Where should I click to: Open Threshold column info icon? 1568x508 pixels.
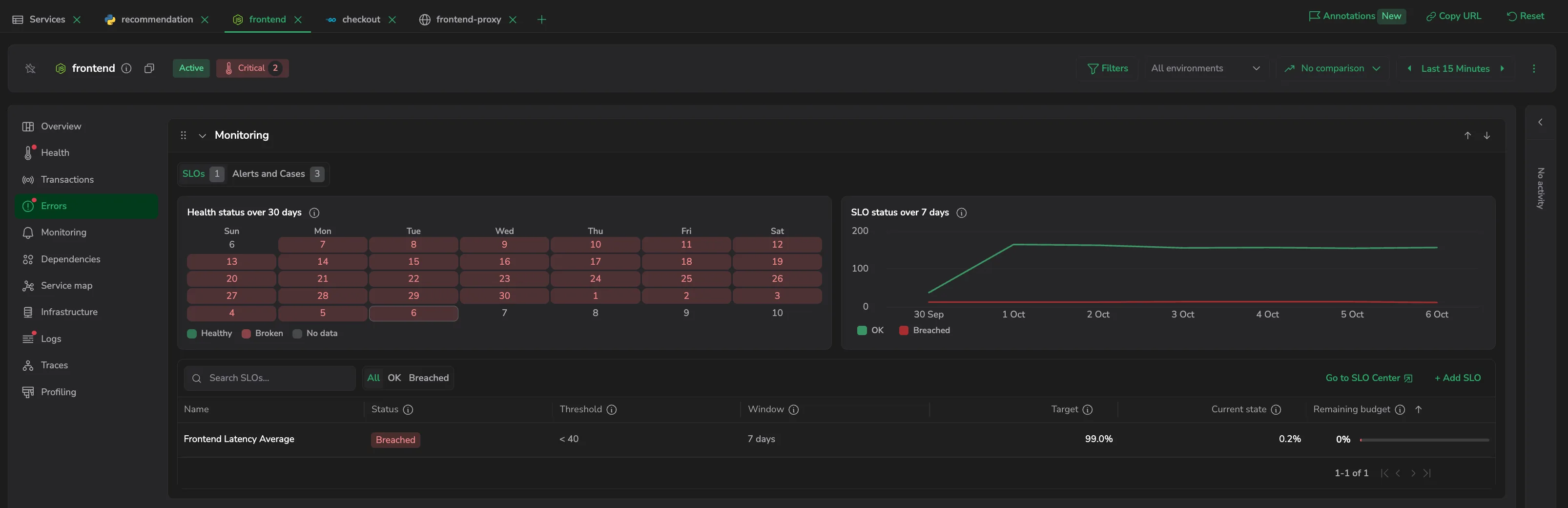click(x=612, y=410)
